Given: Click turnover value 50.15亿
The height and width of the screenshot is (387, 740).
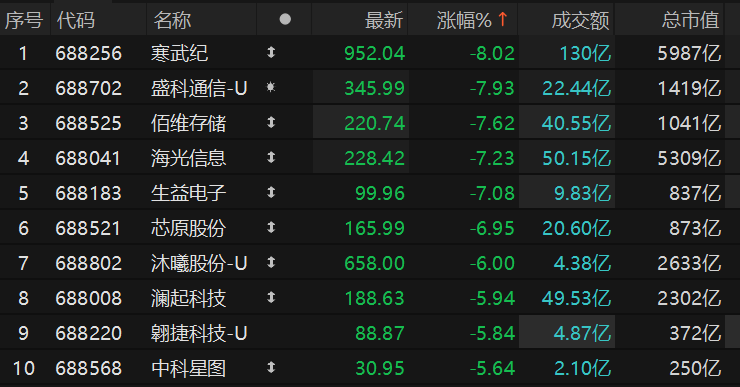Looking at the screenshot, I should 577,158.
